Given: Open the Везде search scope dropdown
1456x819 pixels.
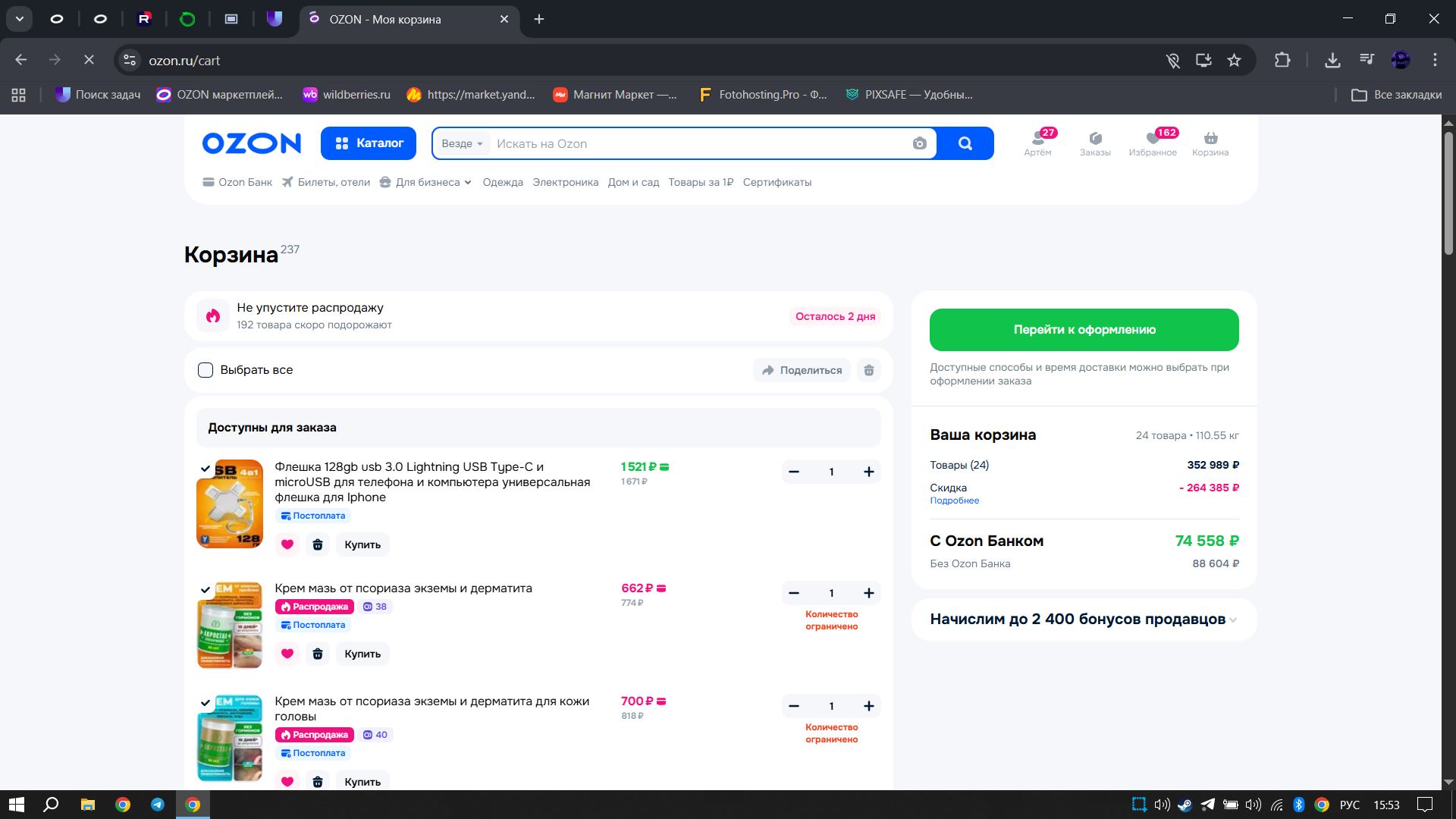Looking at the screenshot, I should 462,143.
